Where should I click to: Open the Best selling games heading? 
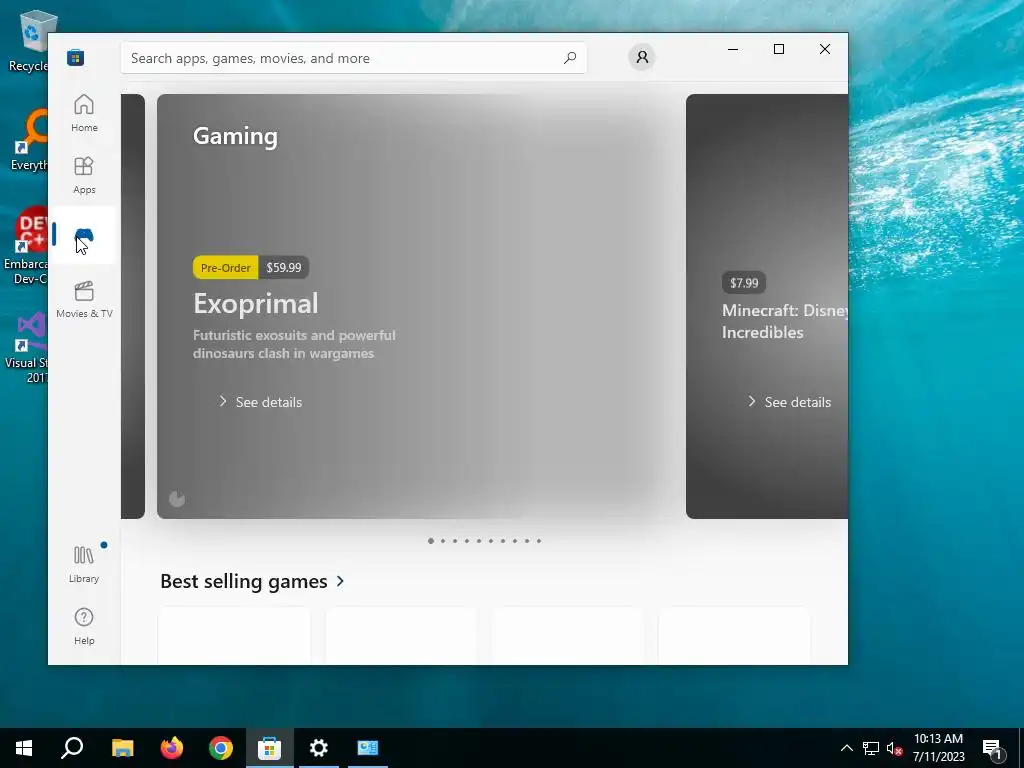click(244, 581)
